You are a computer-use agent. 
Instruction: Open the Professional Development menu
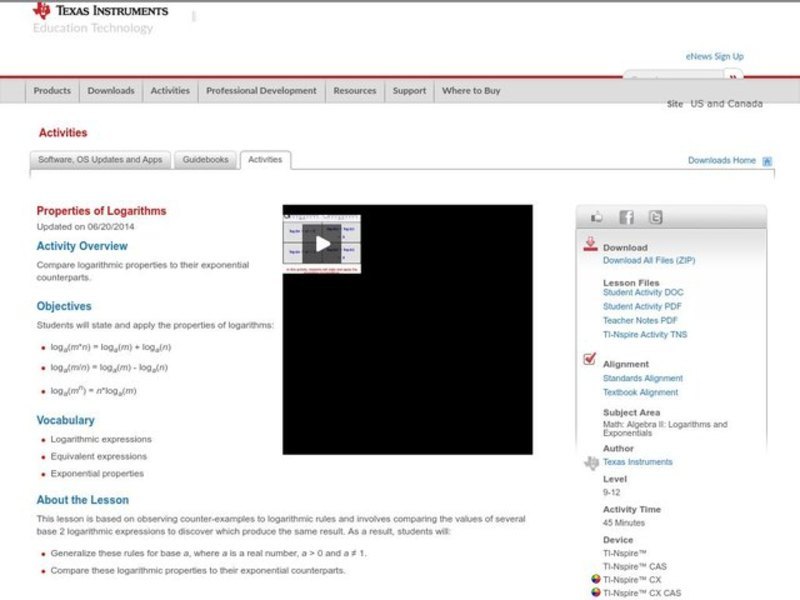261,91
